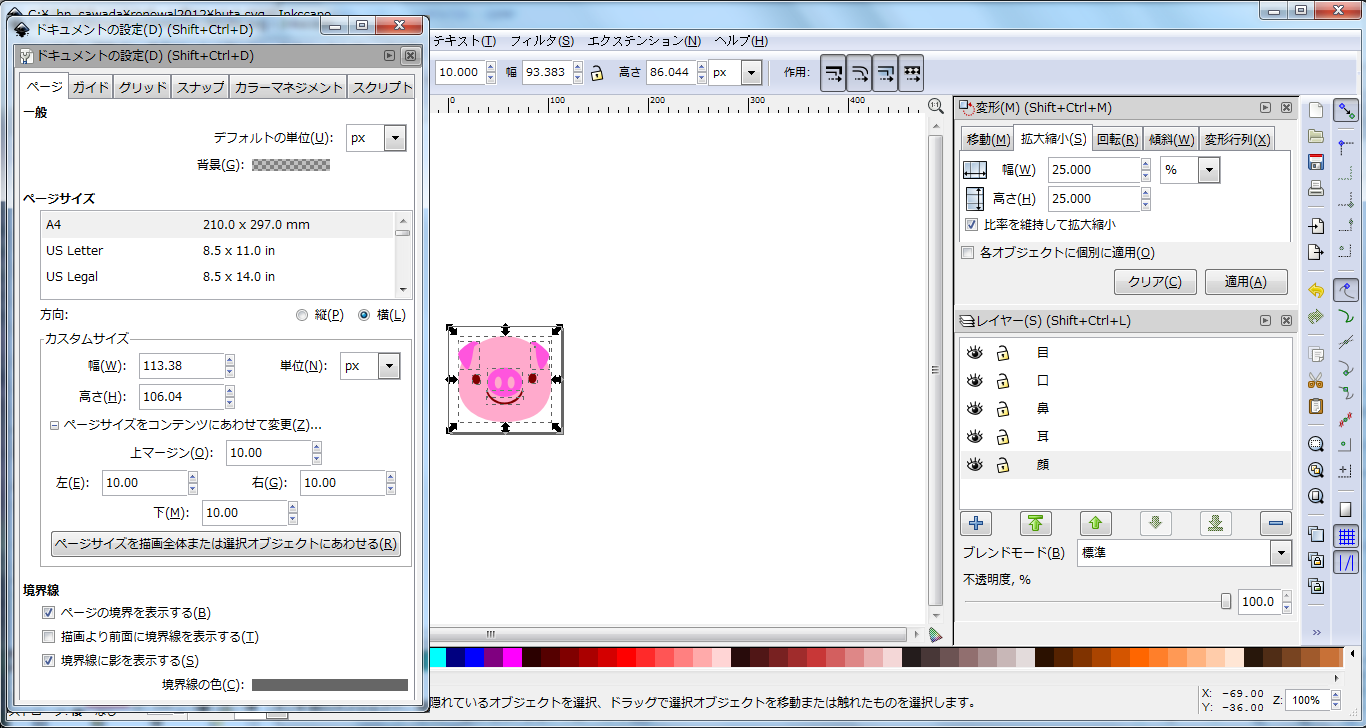Toggle 比率を維持して拡大縮小 checkbox
1366x728 pixels.
(x=971, y=225)
